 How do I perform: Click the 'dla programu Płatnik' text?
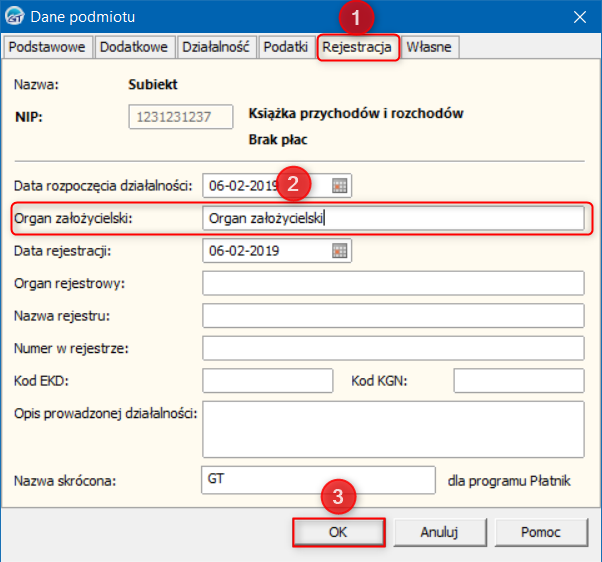(509, 481)
